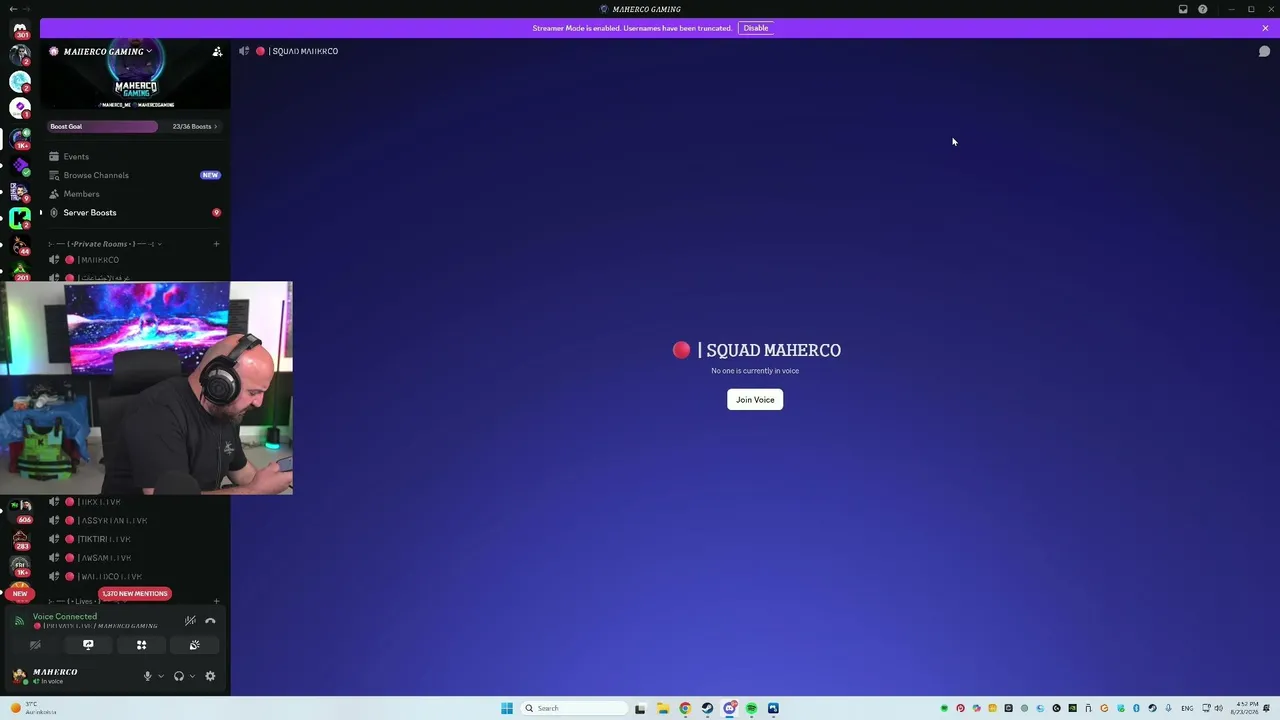
Task: Disable Streamer Mode from banner
Action: (756, 28)
